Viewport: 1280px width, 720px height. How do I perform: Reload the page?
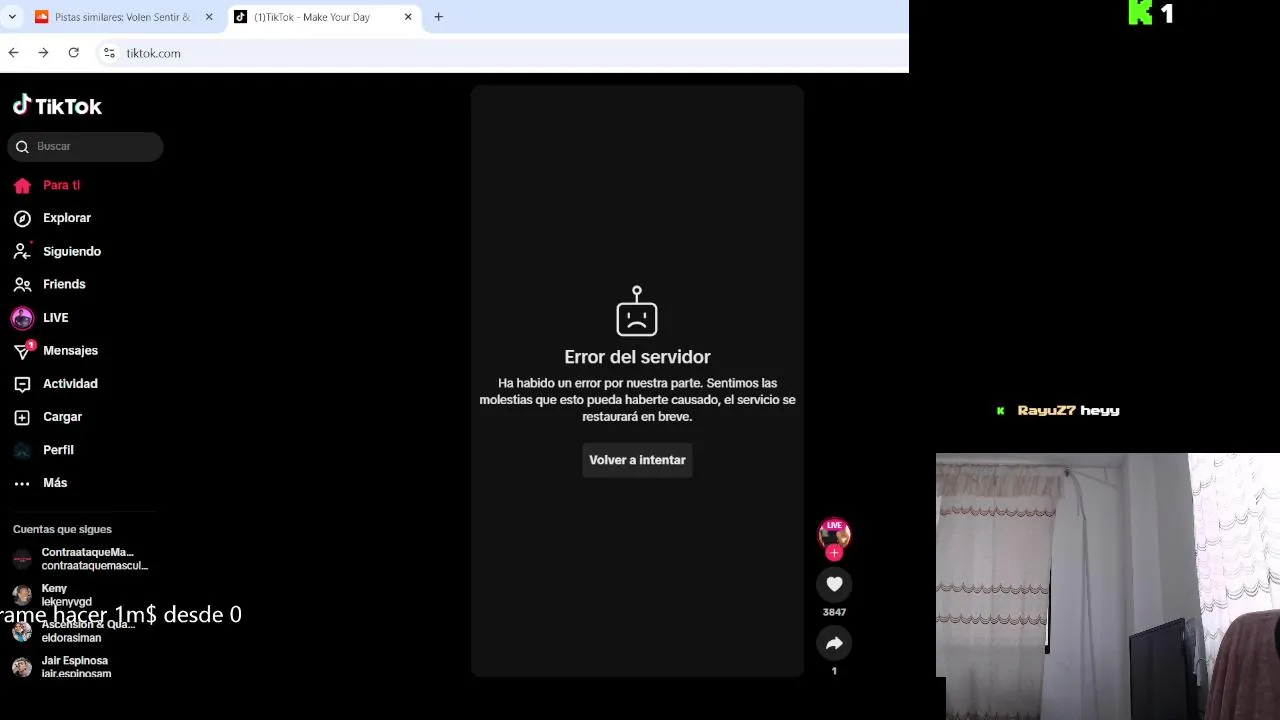click(74, 53)
